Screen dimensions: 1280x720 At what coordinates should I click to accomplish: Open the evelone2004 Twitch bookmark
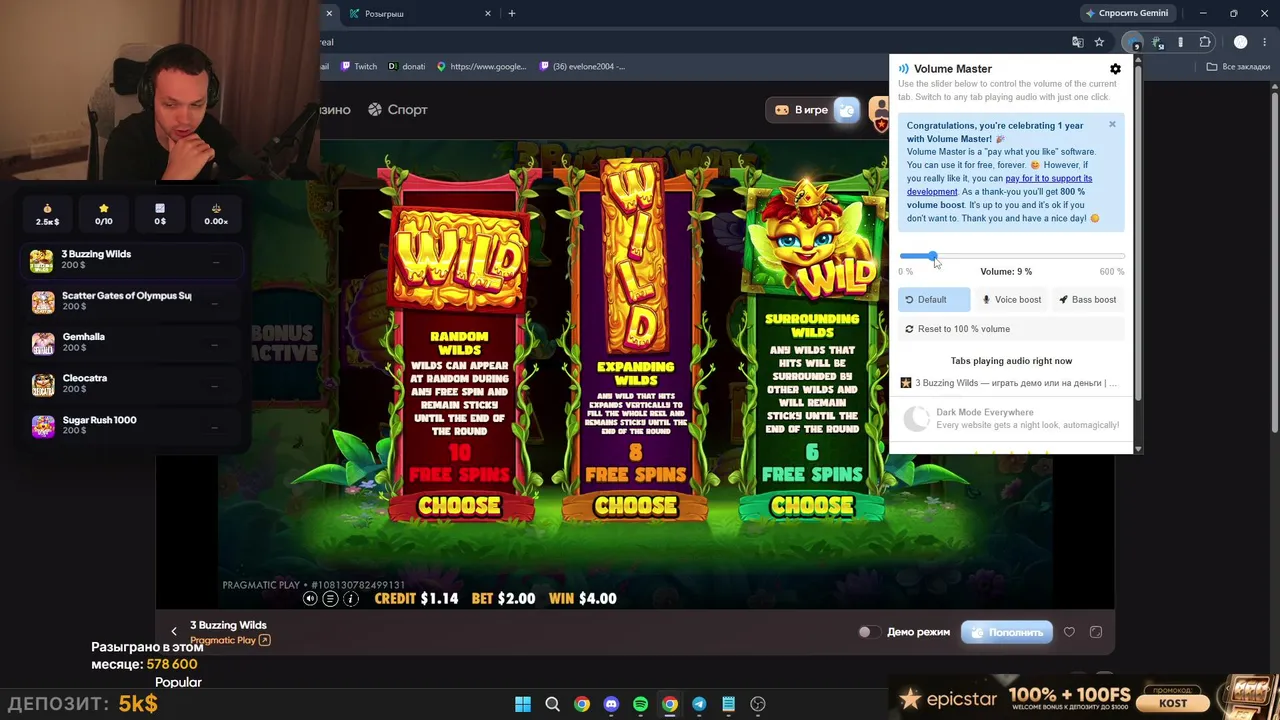[x=582, y=67]
